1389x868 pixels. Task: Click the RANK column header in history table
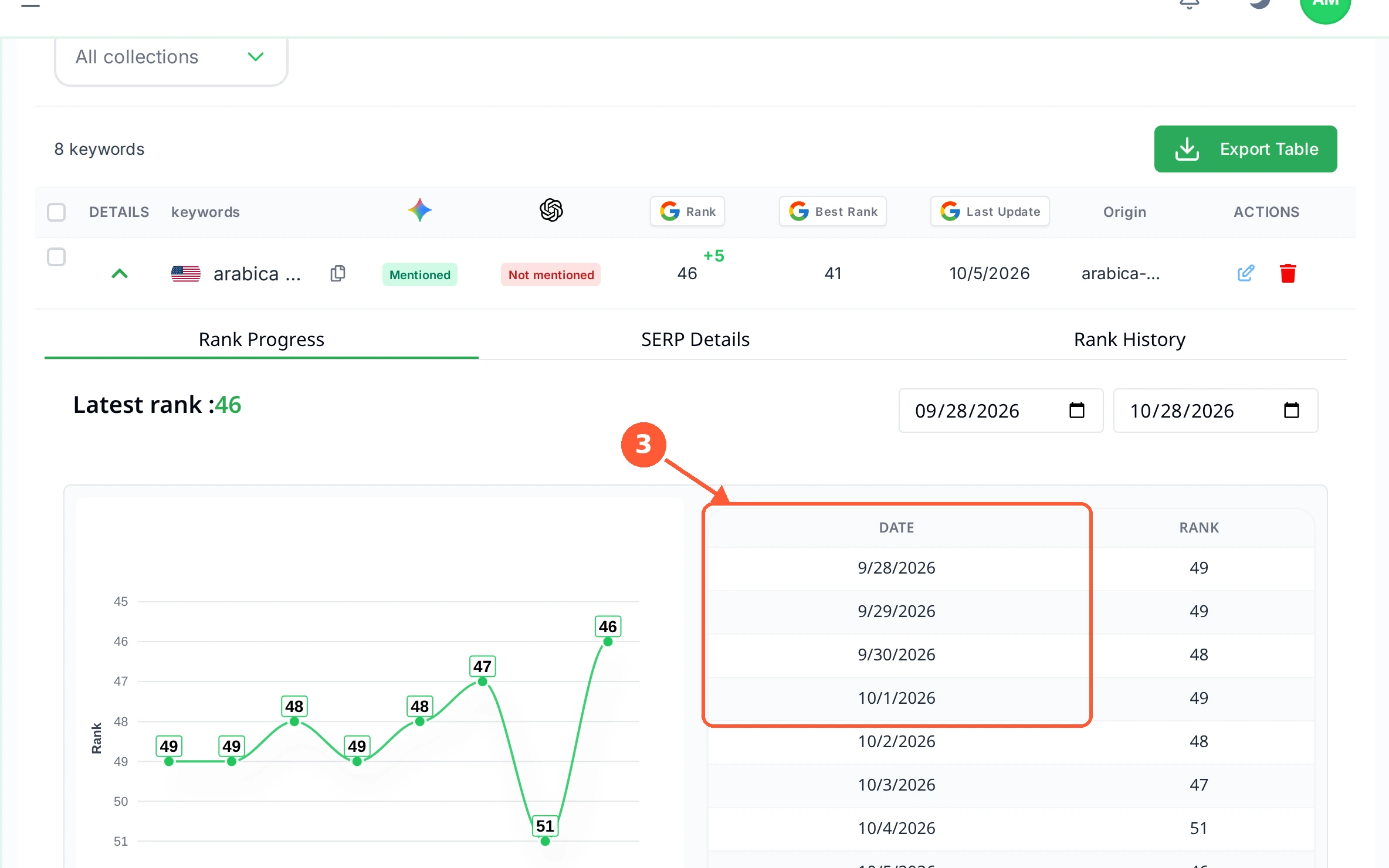(1199, 527)
